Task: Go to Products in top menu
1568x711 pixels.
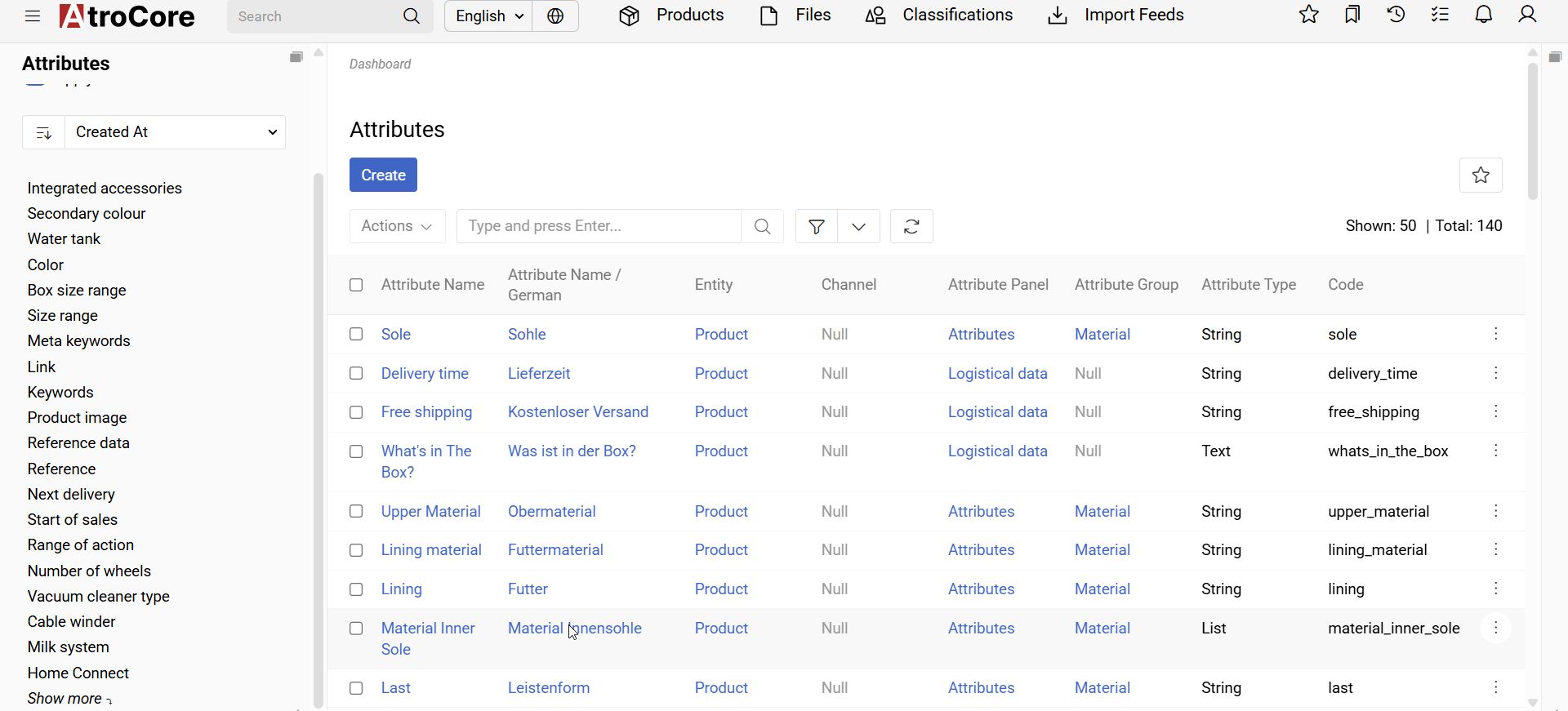Action: tap(672, 16)
